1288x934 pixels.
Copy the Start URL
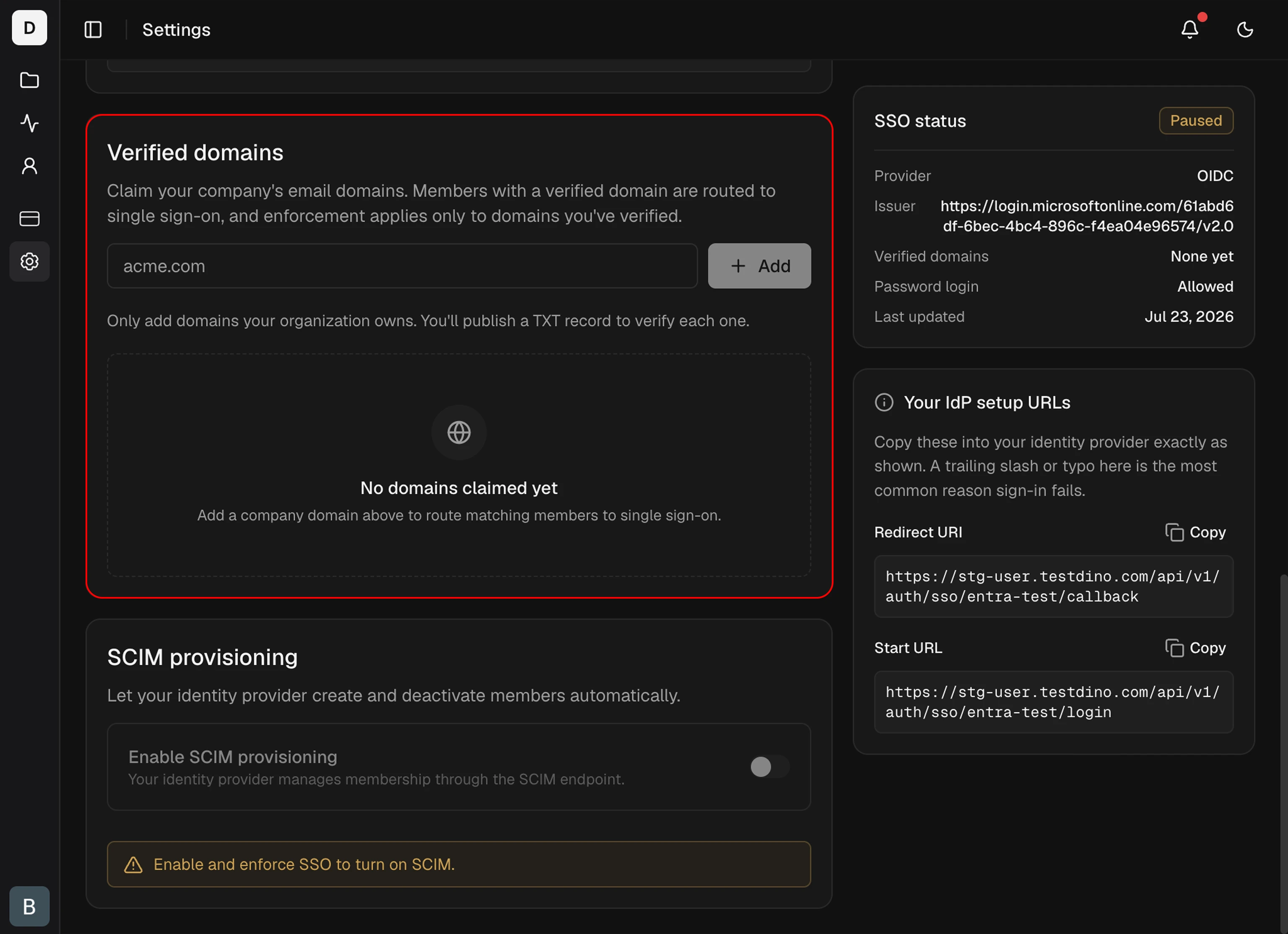pos(1195,648)
